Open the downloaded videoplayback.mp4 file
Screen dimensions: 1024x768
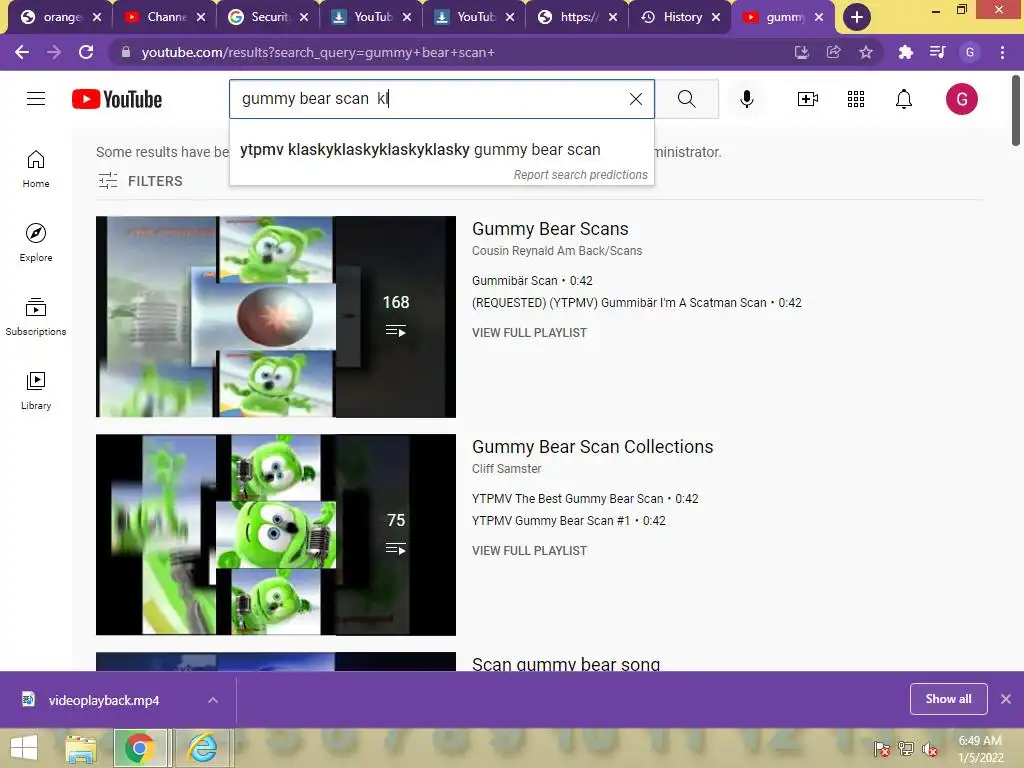[104, 700]
